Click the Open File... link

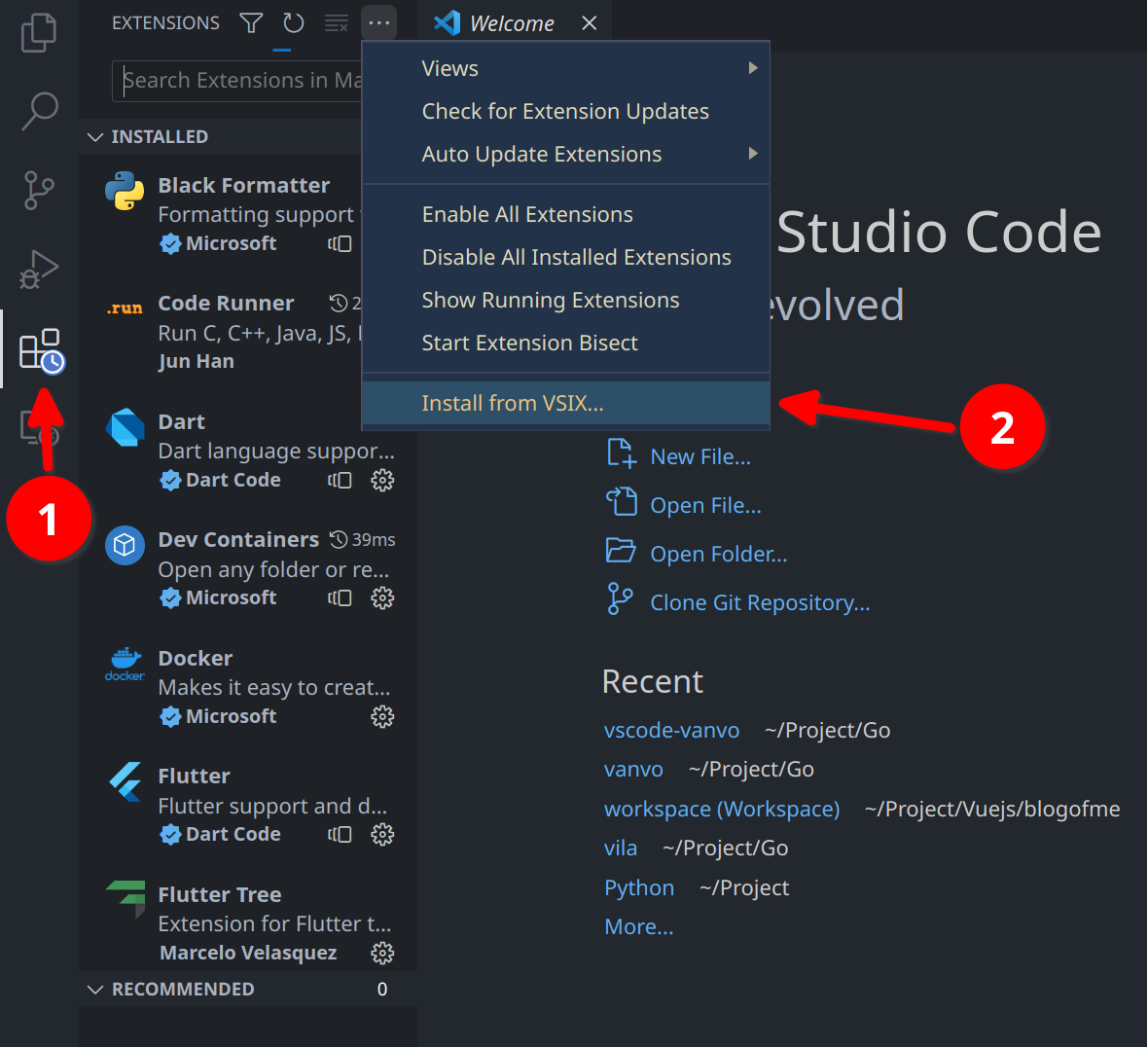[x=705, y=506]
